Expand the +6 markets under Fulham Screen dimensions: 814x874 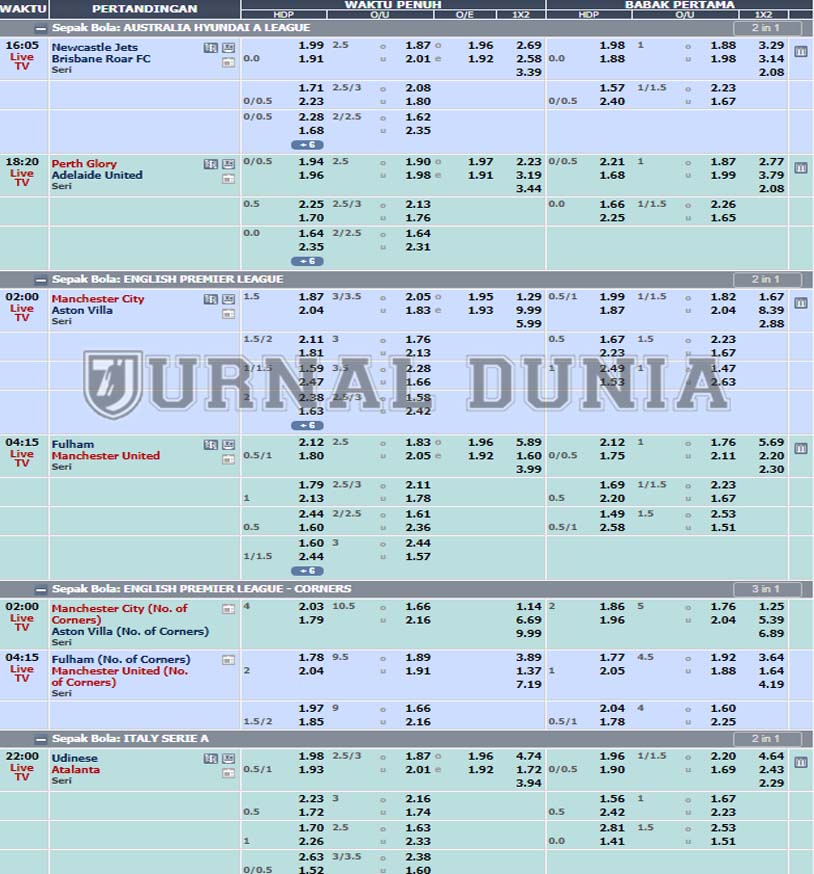(x=307, y=571)
